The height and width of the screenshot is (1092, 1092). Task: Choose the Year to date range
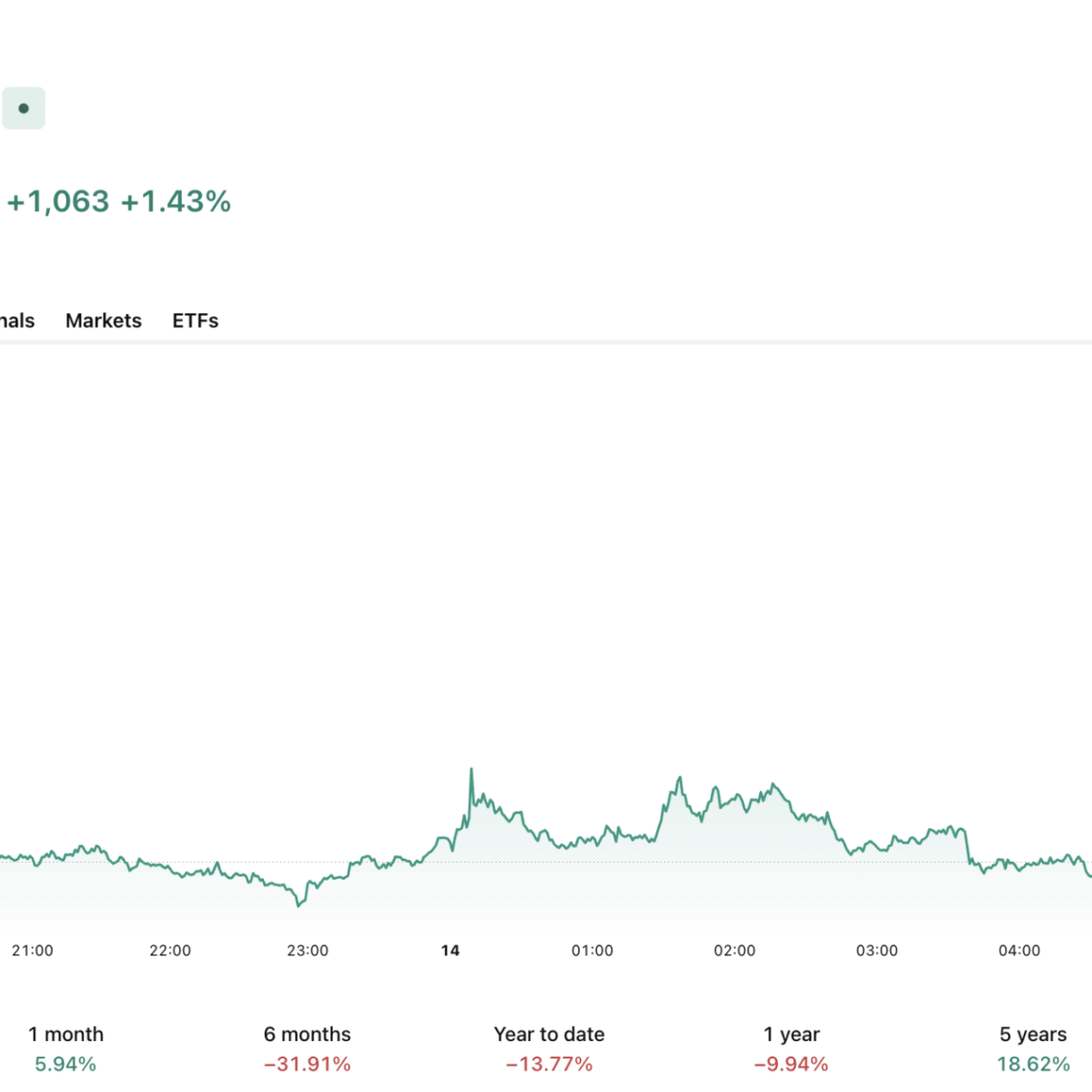point(549,1047)
